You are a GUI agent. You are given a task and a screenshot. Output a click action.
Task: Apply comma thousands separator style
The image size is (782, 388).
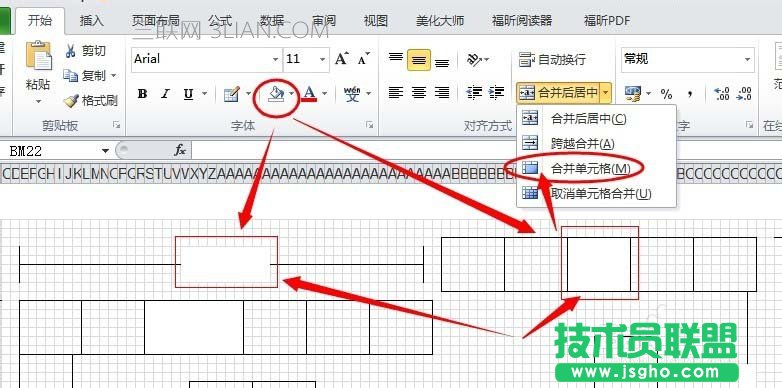(690, 93)
